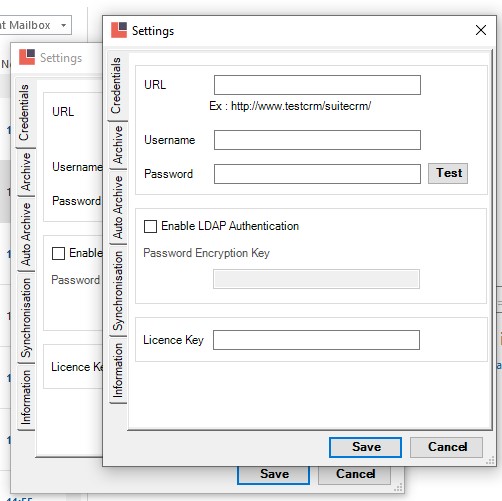Select the Synchronisation tab in front dialog
The width and height of the screenshot is (502, 501).
click(118, 291)
